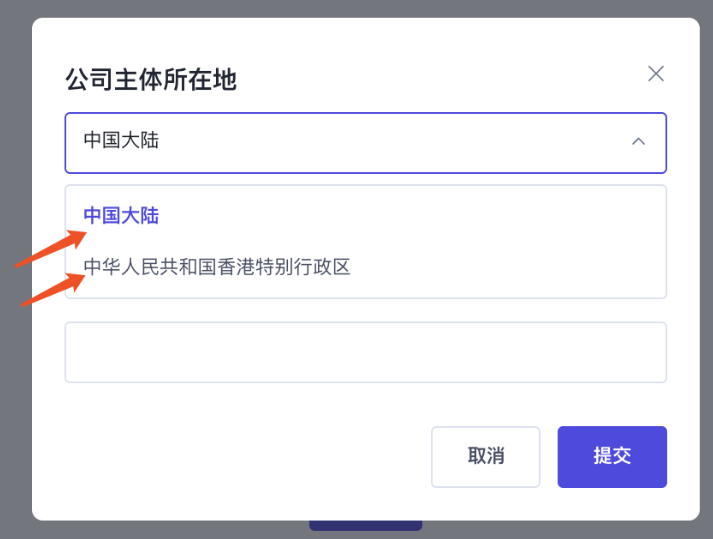The height and width of the screenshot is (539, 713).
Task: Pick the purple 中国大陆 list entry
Action: 121,215
